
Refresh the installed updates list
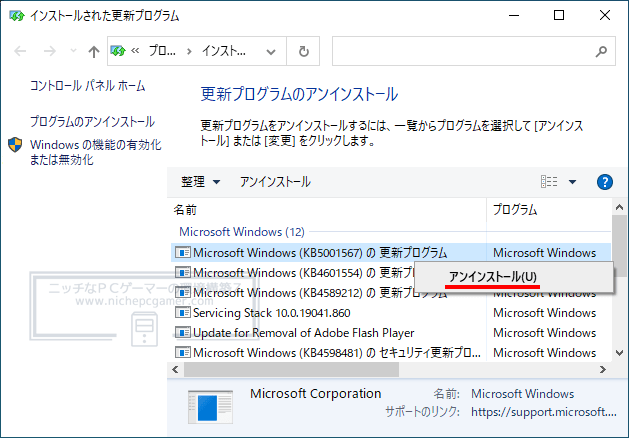(x=304, y=51)
